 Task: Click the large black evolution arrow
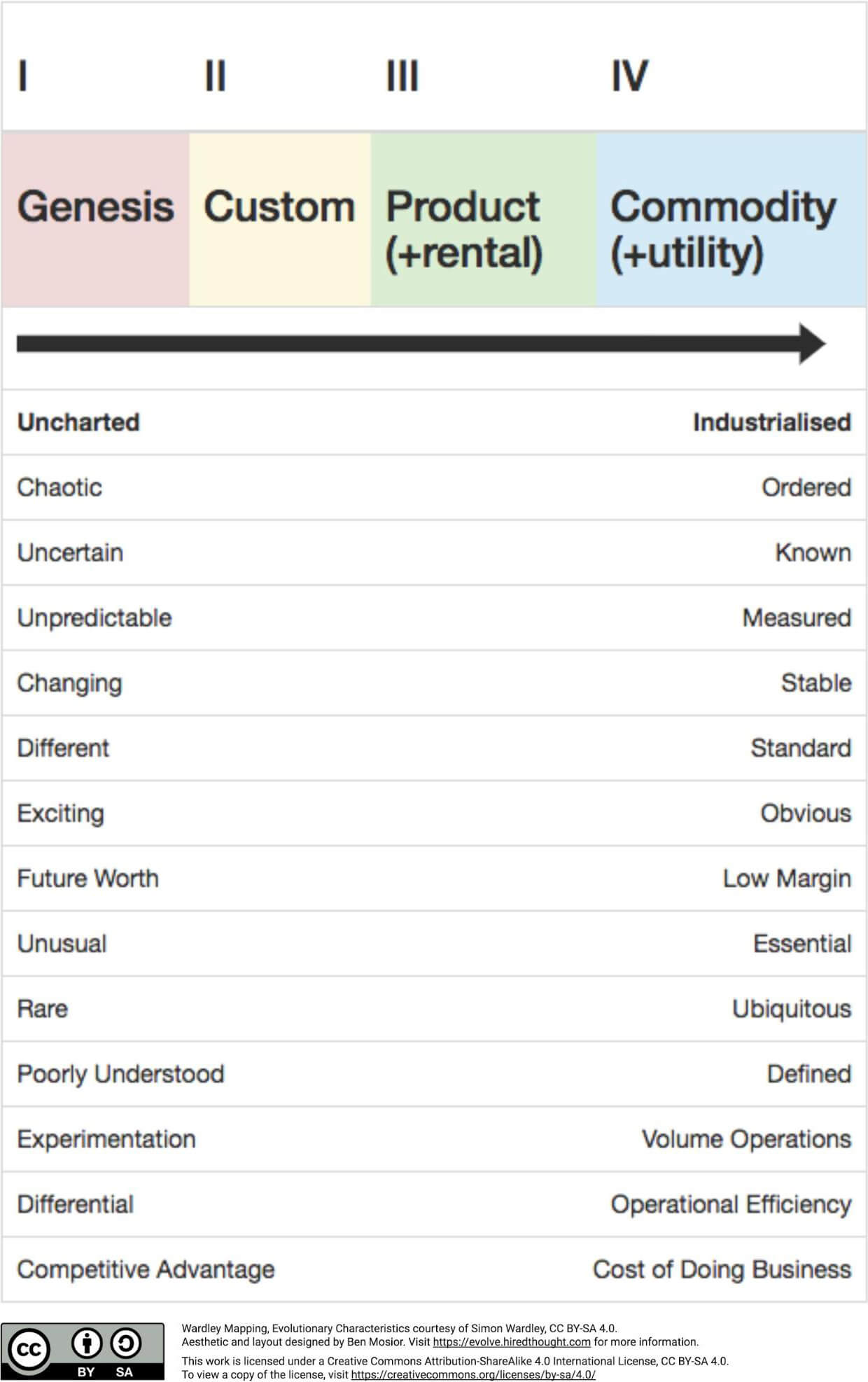coord(421,344)
